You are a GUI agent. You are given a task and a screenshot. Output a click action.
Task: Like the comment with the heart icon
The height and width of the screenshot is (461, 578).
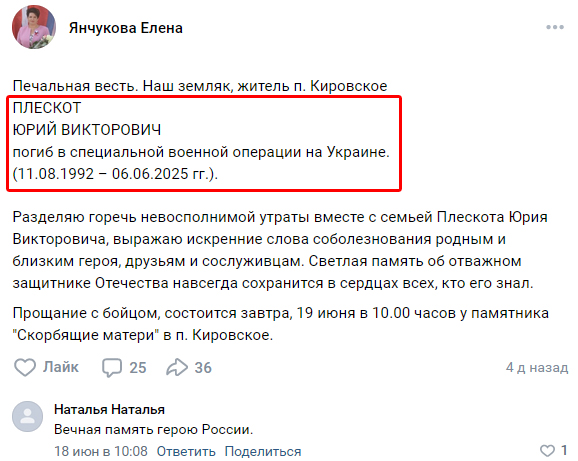point(547,451)
